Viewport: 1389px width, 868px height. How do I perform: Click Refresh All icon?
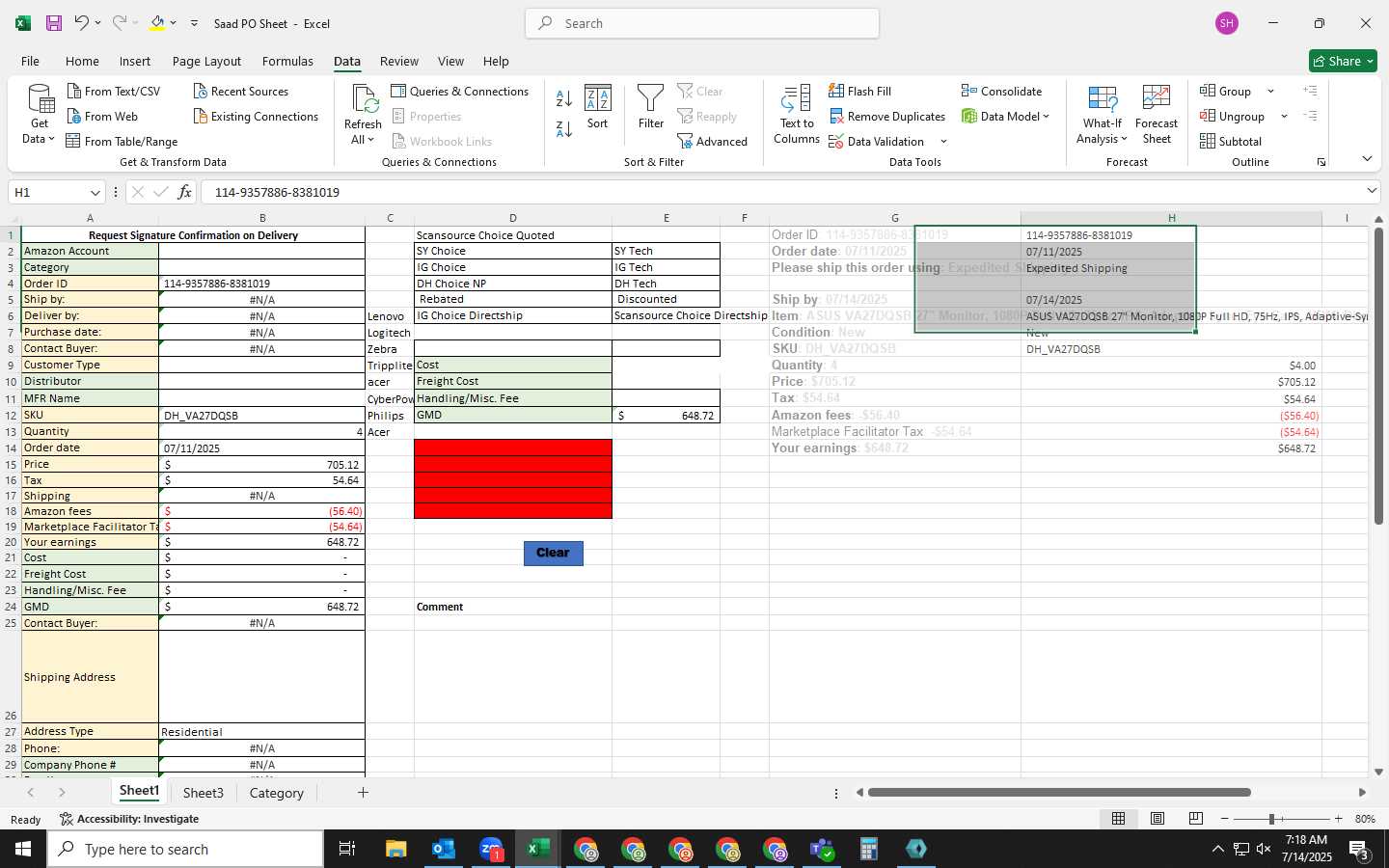[364, 100]
